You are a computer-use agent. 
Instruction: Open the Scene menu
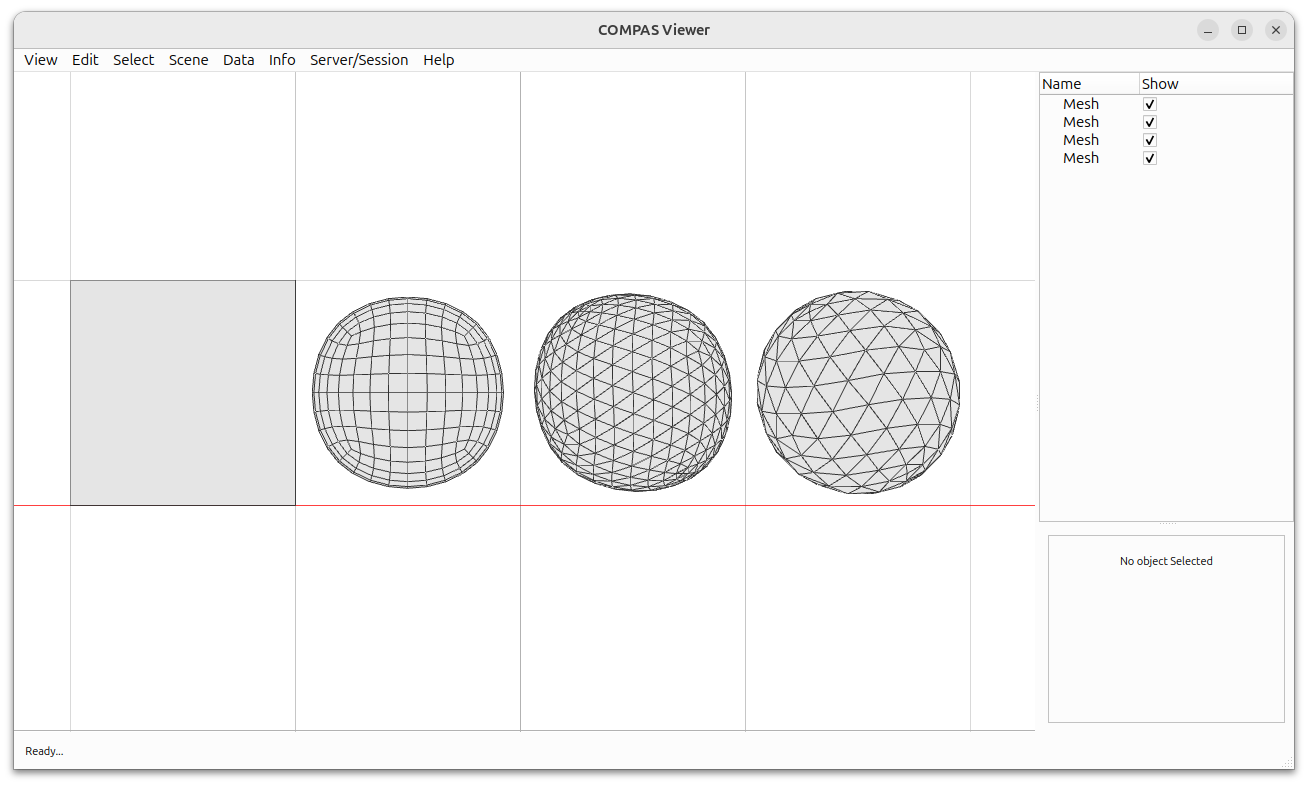point(188,60)
